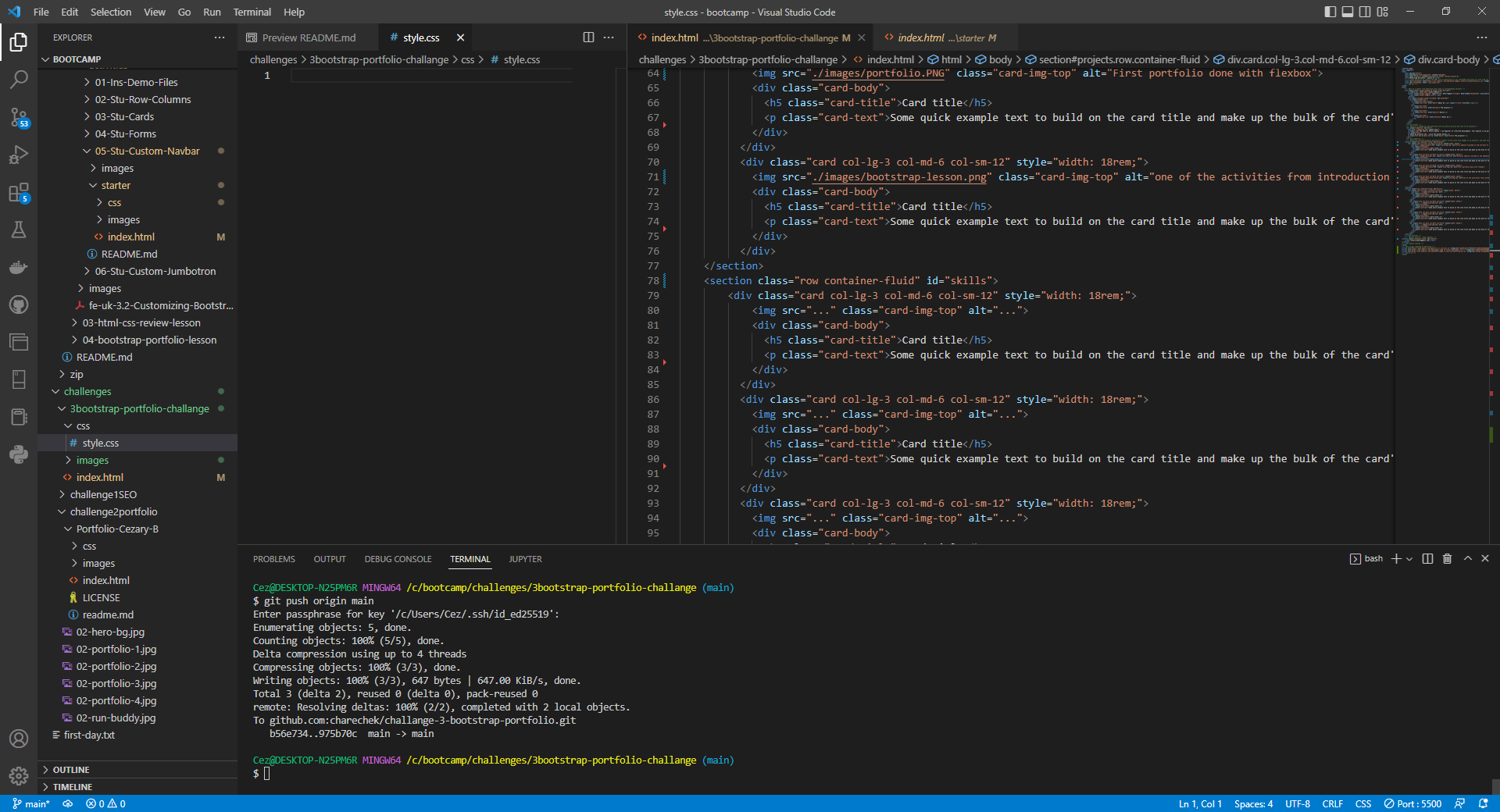Close the style.css editor tab
The width and height of the screenshot is (1500, 812).
[x=460, y=37]
